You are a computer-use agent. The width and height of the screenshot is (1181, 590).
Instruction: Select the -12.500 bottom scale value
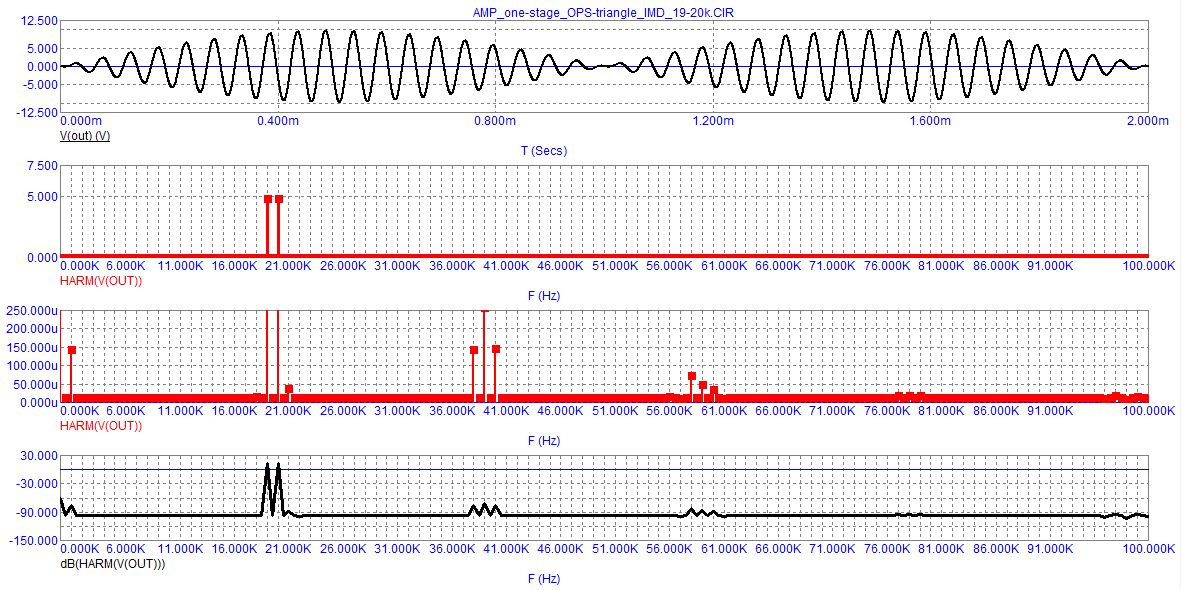(35, 112)
